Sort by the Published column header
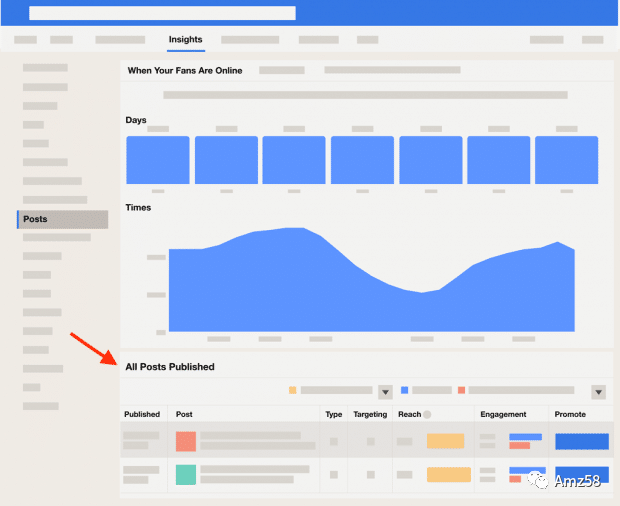620x506 pixels. point(142,414)
